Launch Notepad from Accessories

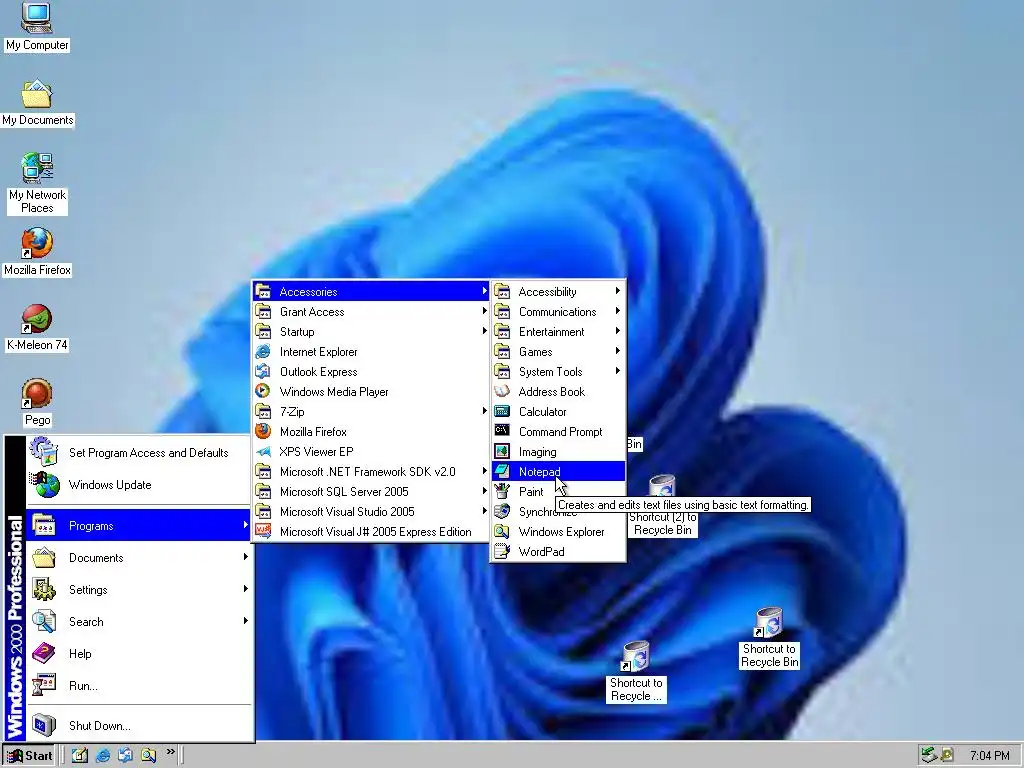558,472
